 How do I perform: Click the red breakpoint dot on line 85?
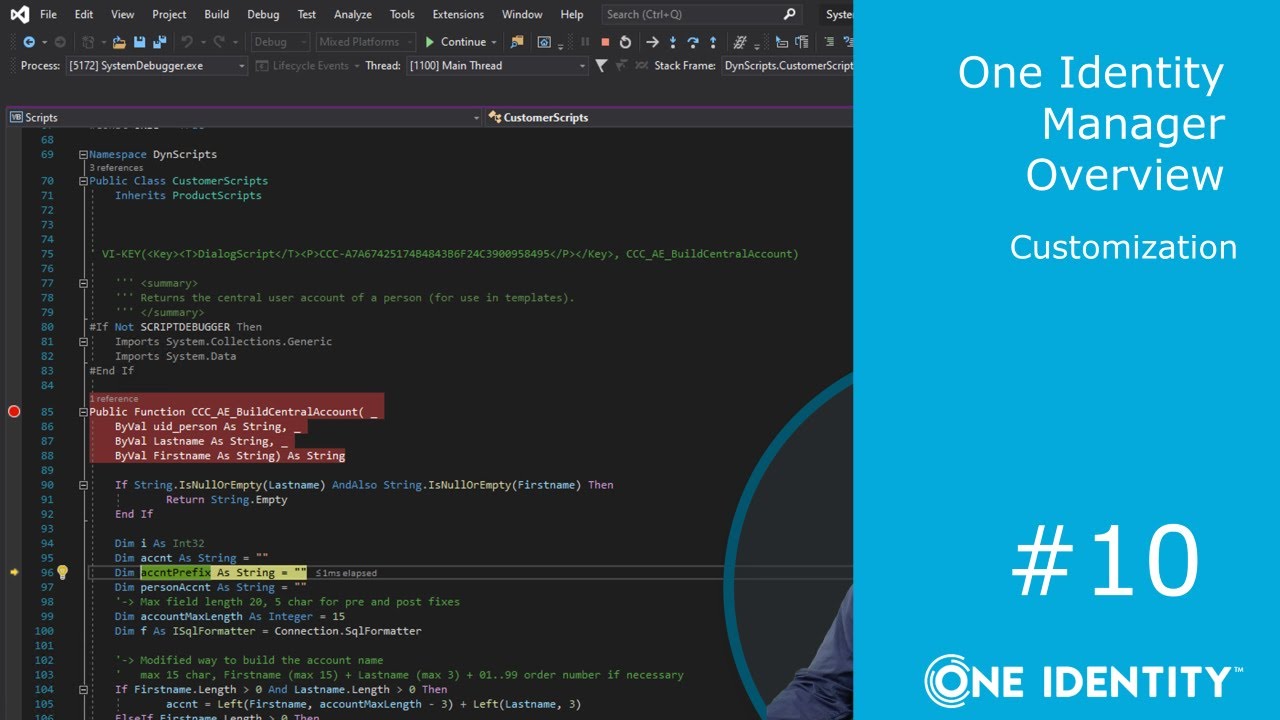click(14, 411)
